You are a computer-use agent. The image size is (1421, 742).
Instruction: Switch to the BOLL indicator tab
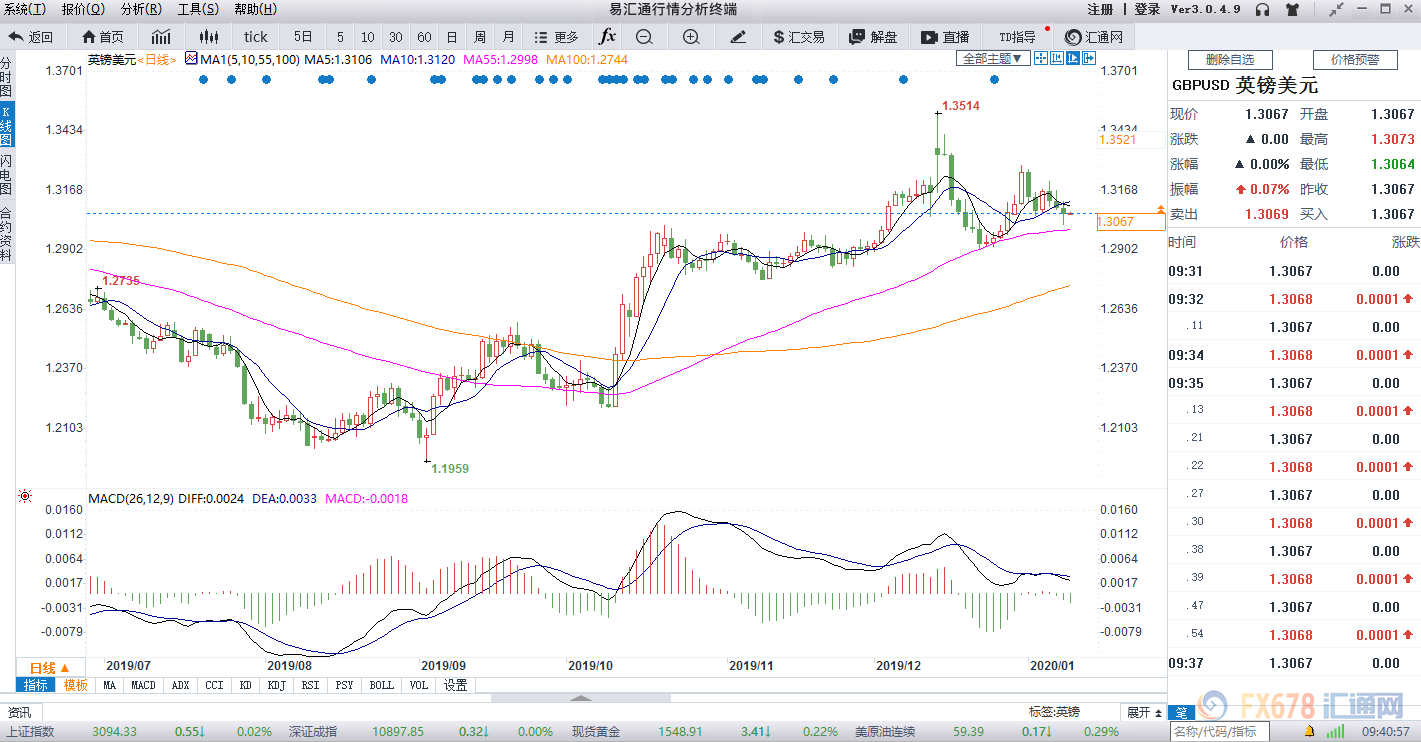point(382,685)
